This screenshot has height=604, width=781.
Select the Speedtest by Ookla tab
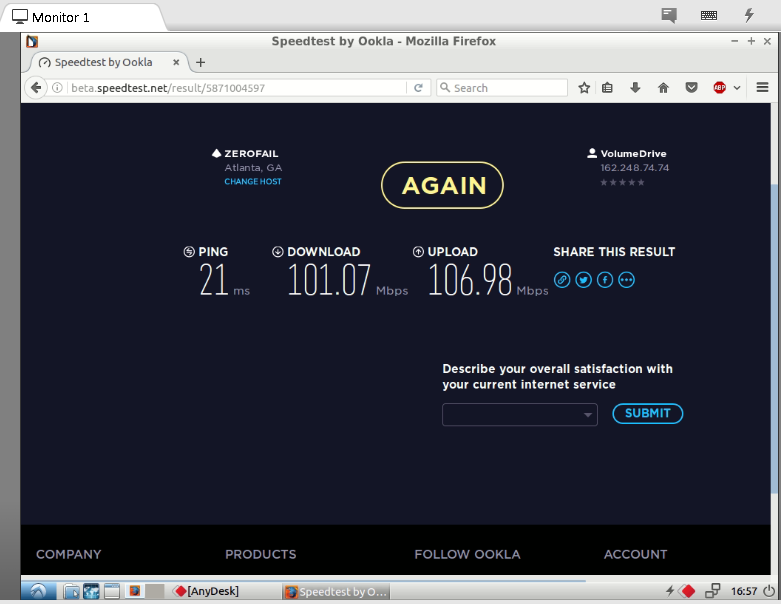click(x=104, y=62)
